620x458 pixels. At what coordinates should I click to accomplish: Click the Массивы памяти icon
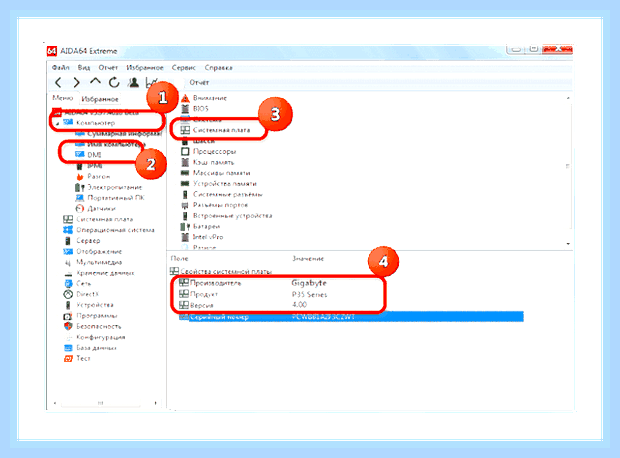click(x=185, y=173)
